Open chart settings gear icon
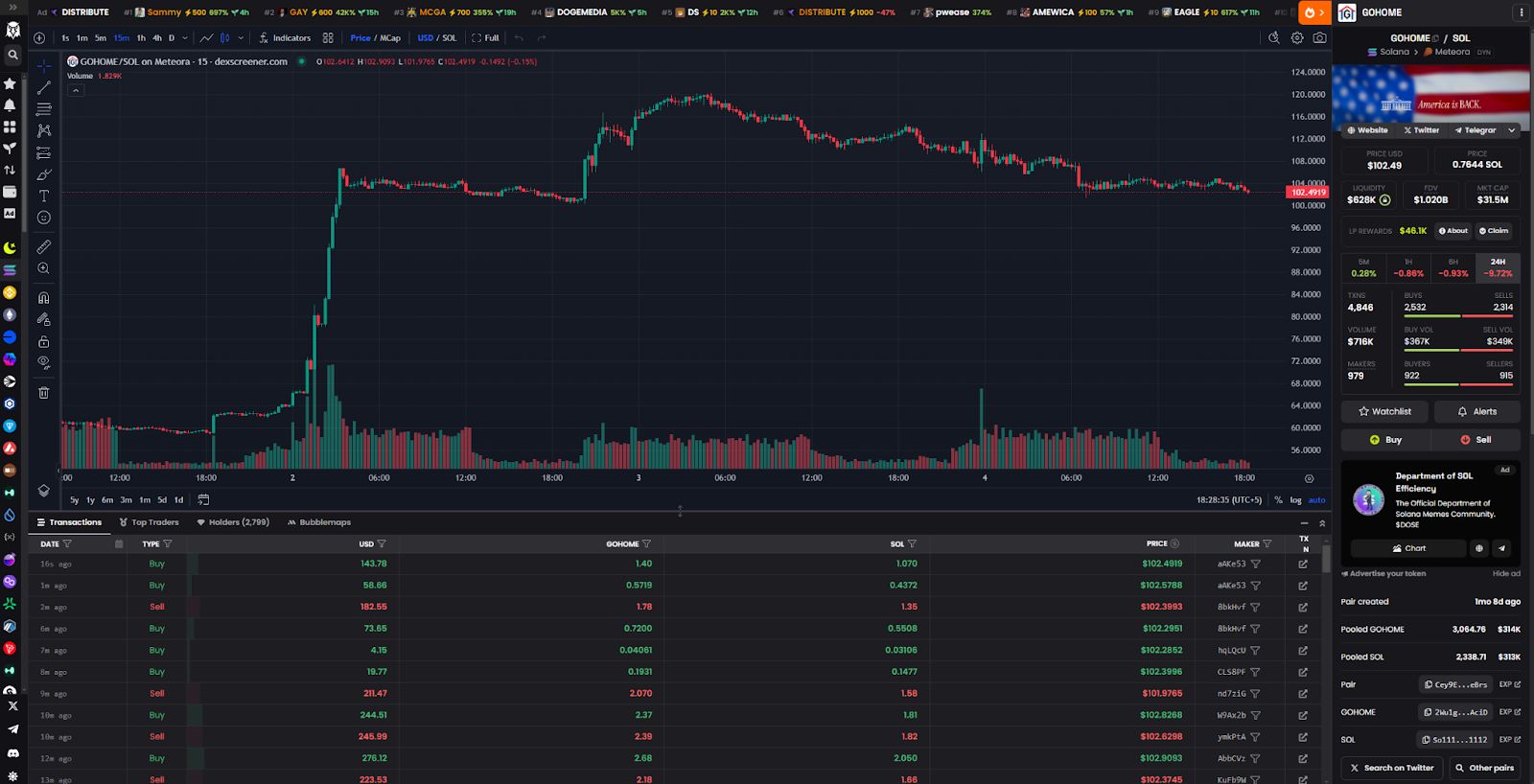Screen dimensions: 1534x784 coord(1297,37)
